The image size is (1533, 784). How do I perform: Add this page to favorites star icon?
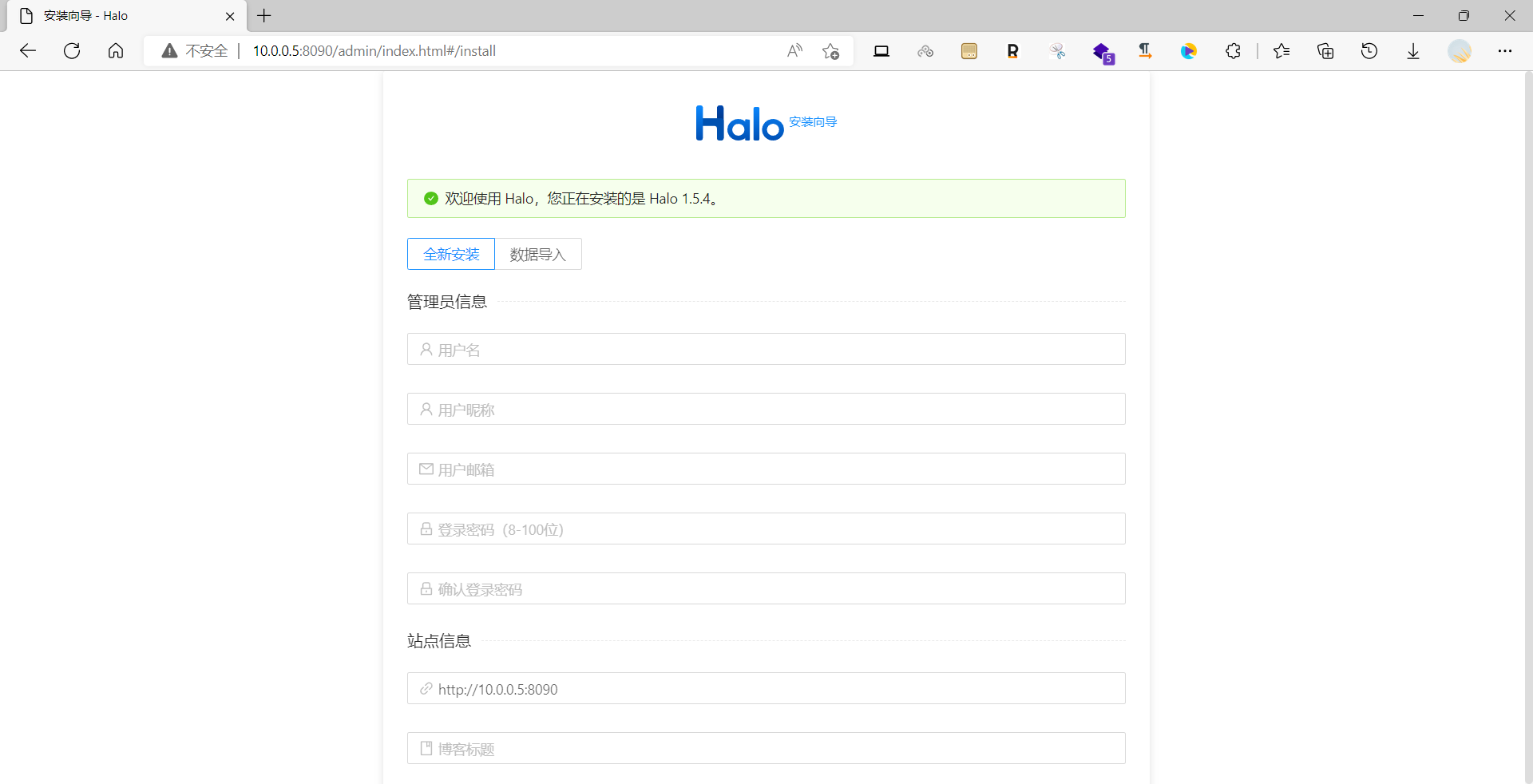pyautogui.click(x=830, y=51)
